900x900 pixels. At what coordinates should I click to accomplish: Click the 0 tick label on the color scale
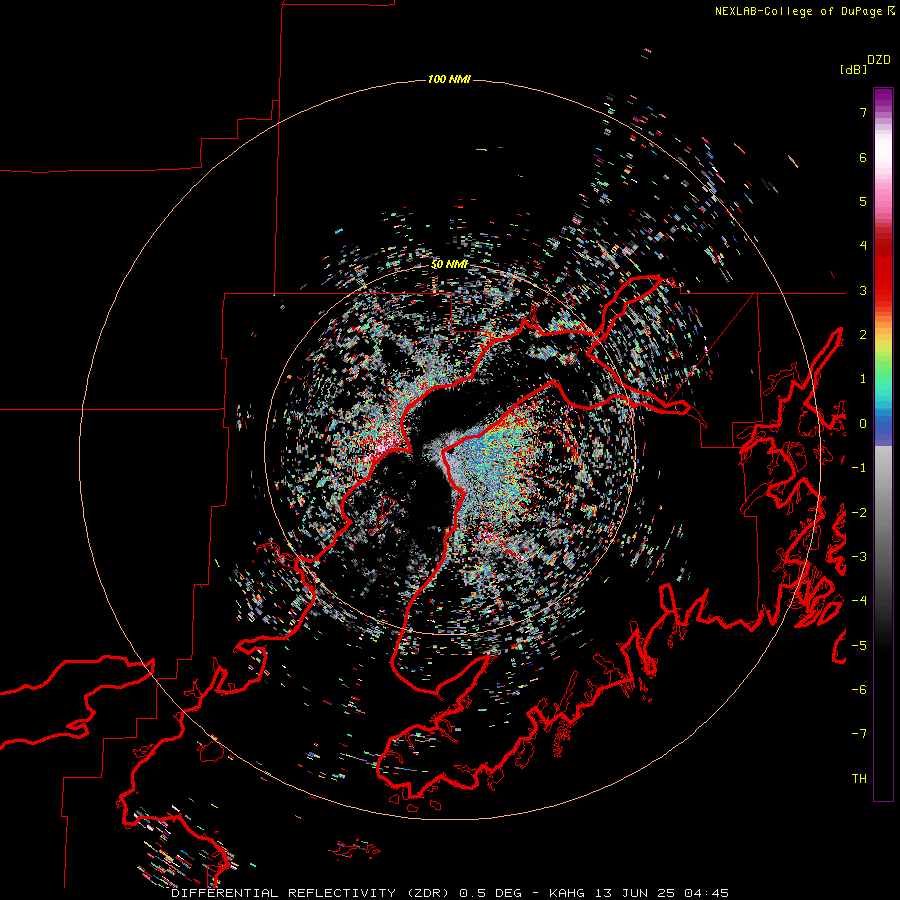point(863,424)
